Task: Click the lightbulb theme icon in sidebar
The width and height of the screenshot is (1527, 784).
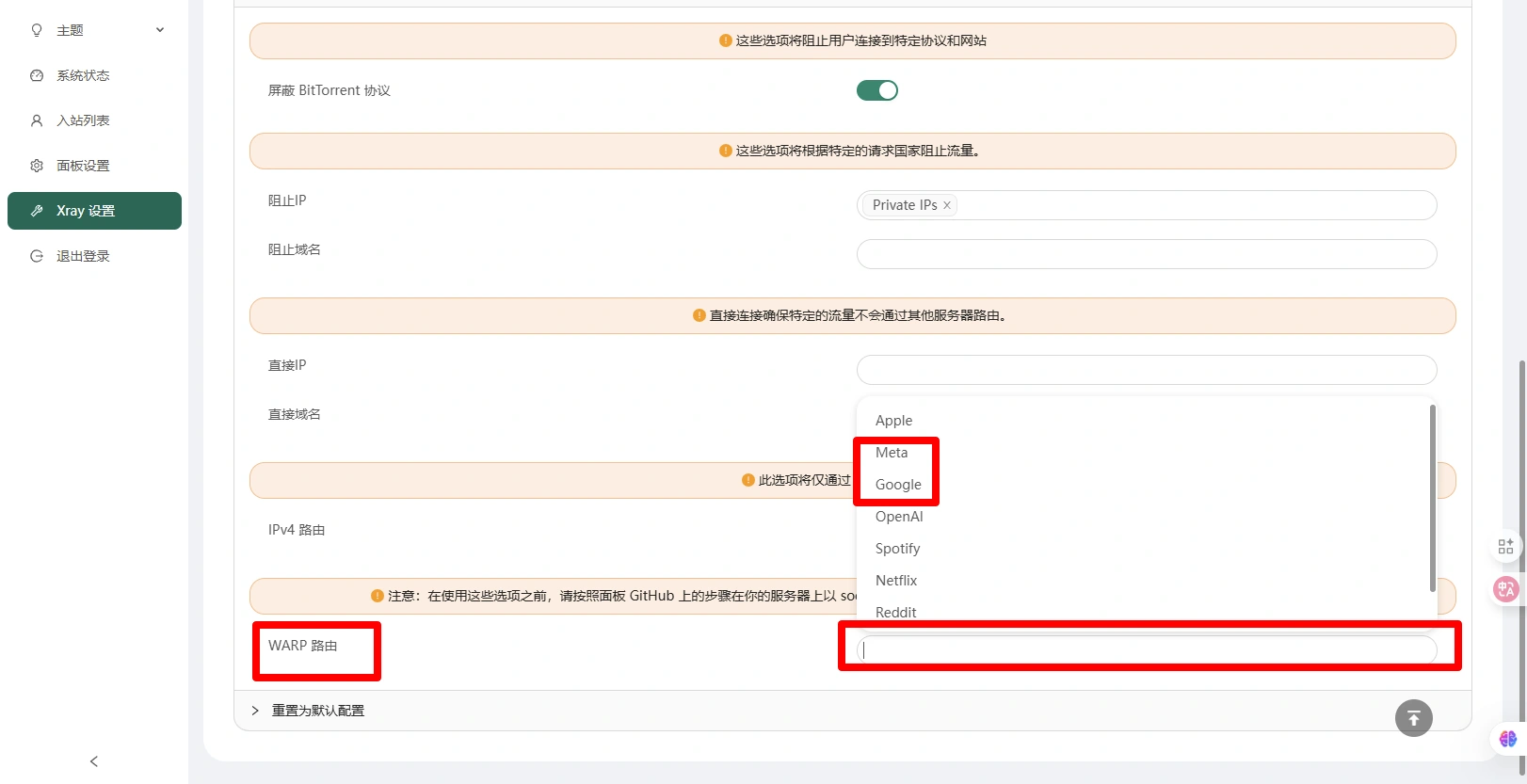Action: (x=37, y=30)
